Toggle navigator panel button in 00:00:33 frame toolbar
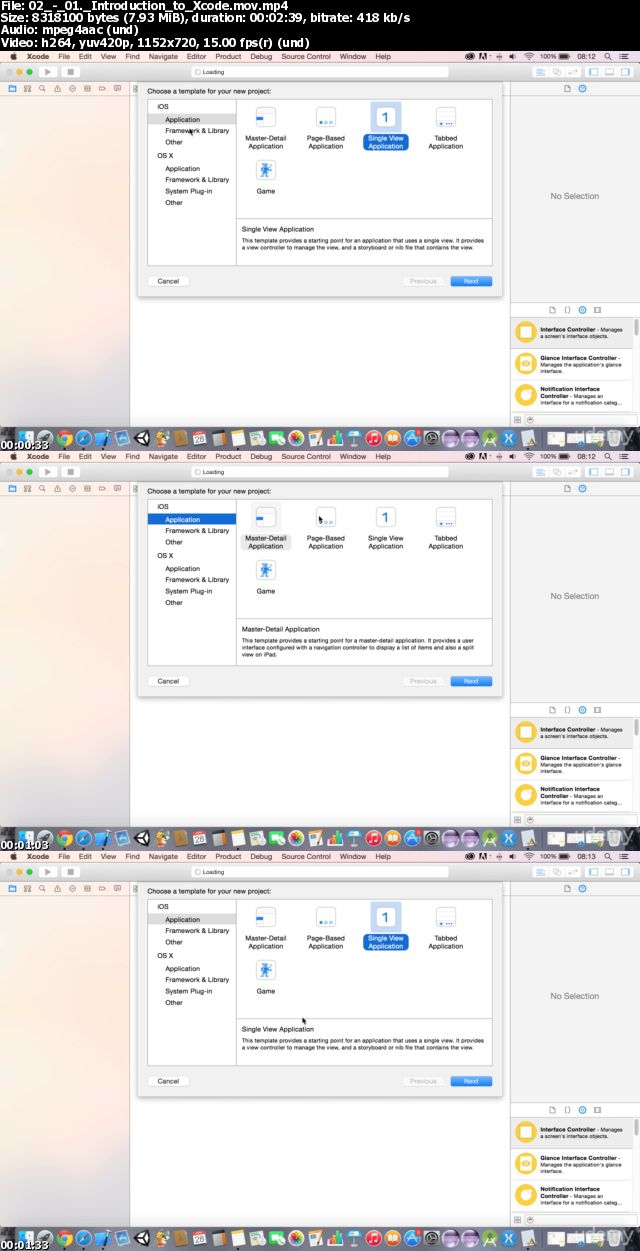Image resolution: width=640 pixels, height=1251 pixels. pos(594,72)
